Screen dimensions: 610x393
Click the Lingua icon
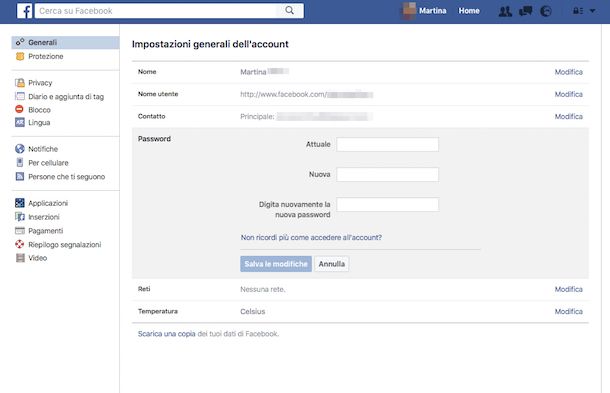20,123
